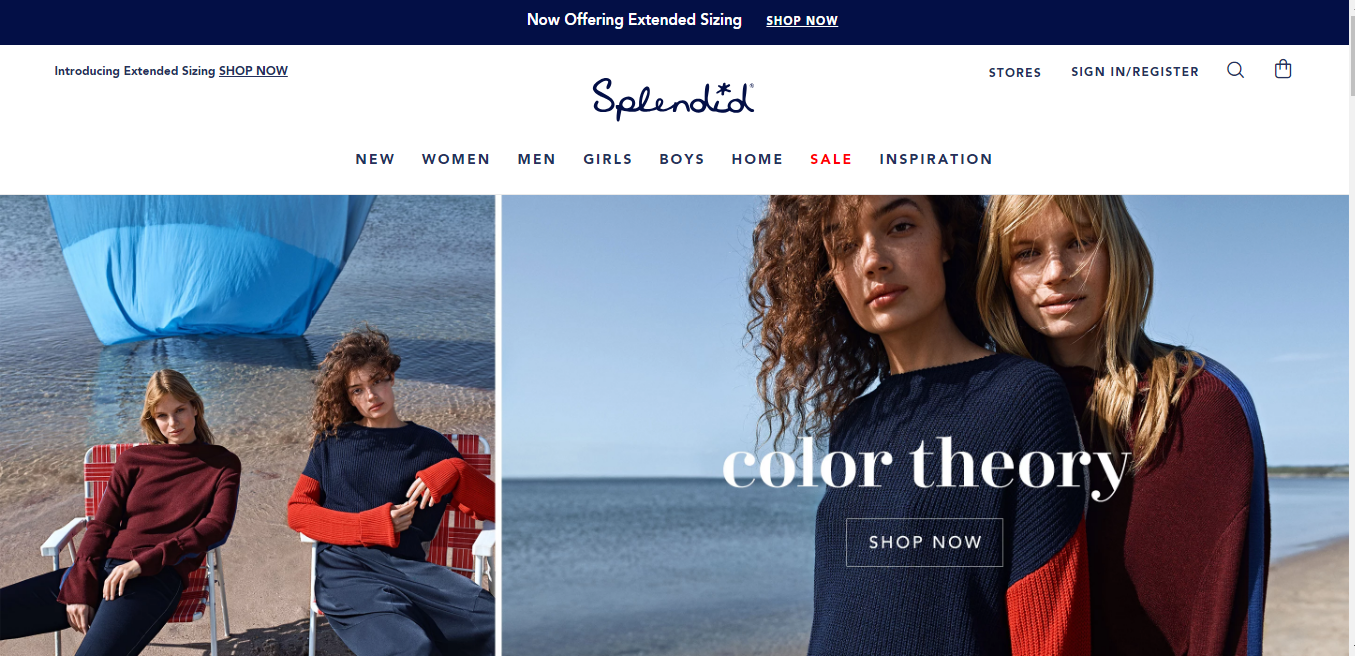Open the beach chairs photo on left
Screen dimensions: 1355x656
click(247, 425)
